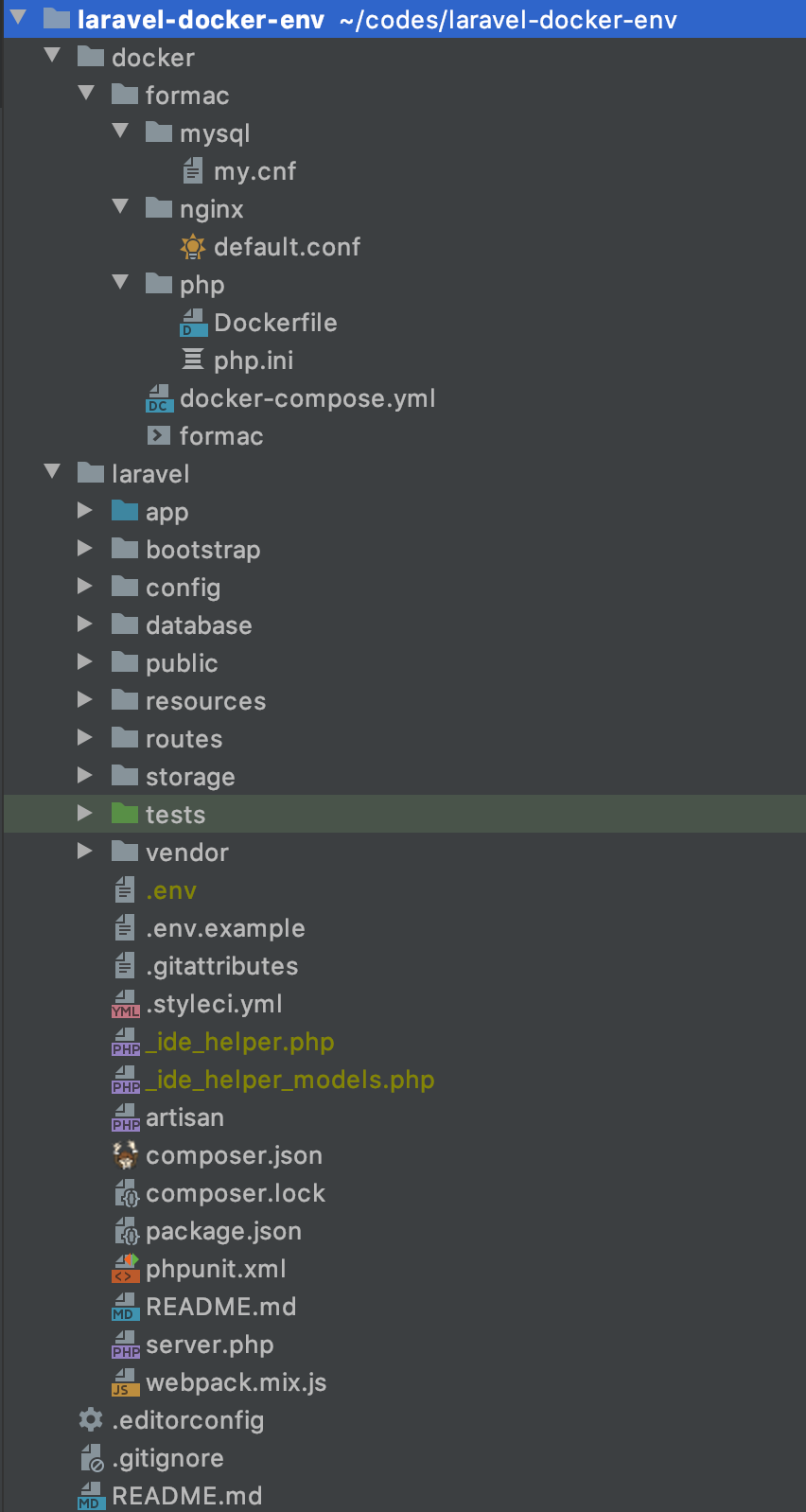Open the php.ini file name

pyautogui.click(x=254, y=360)
